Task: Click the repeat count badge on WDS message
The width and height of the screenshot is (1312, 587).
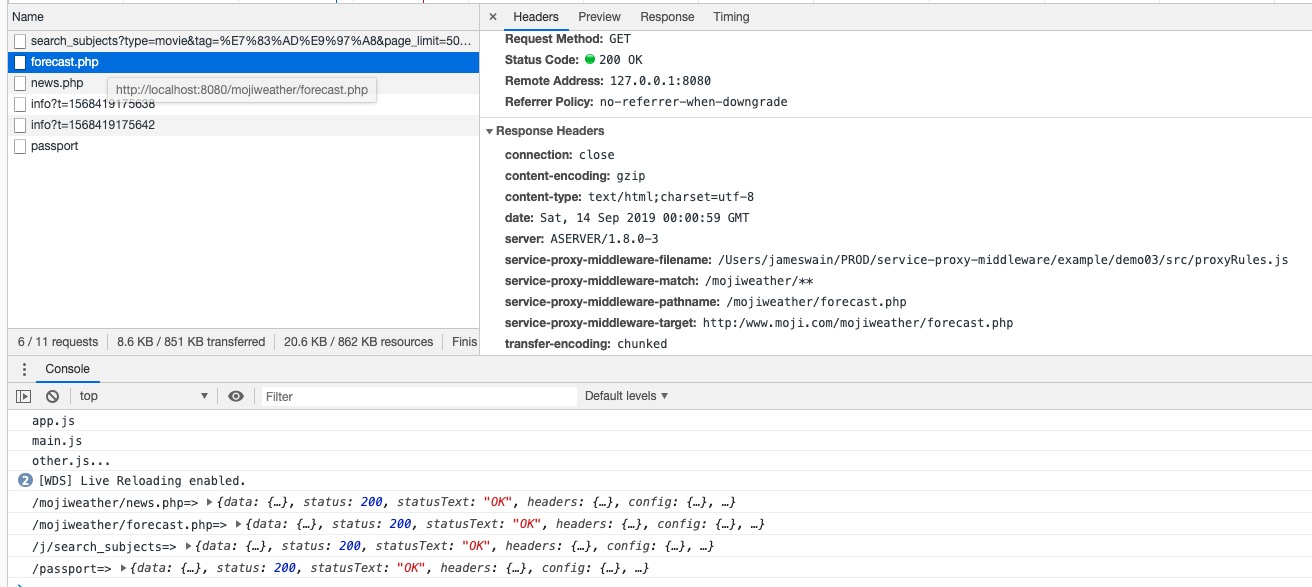Action: pyautogui.click(x=25, y=481)
